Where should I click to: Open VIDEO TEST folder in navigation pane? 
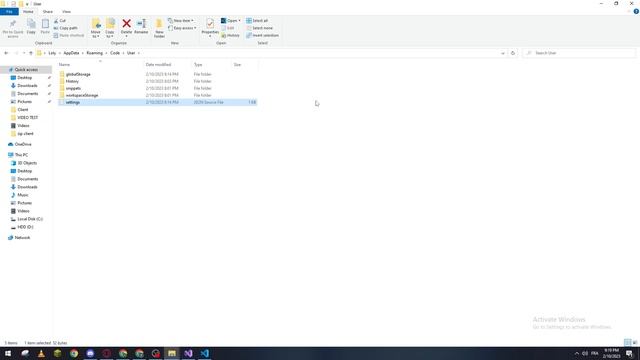[x=27, y=118]
